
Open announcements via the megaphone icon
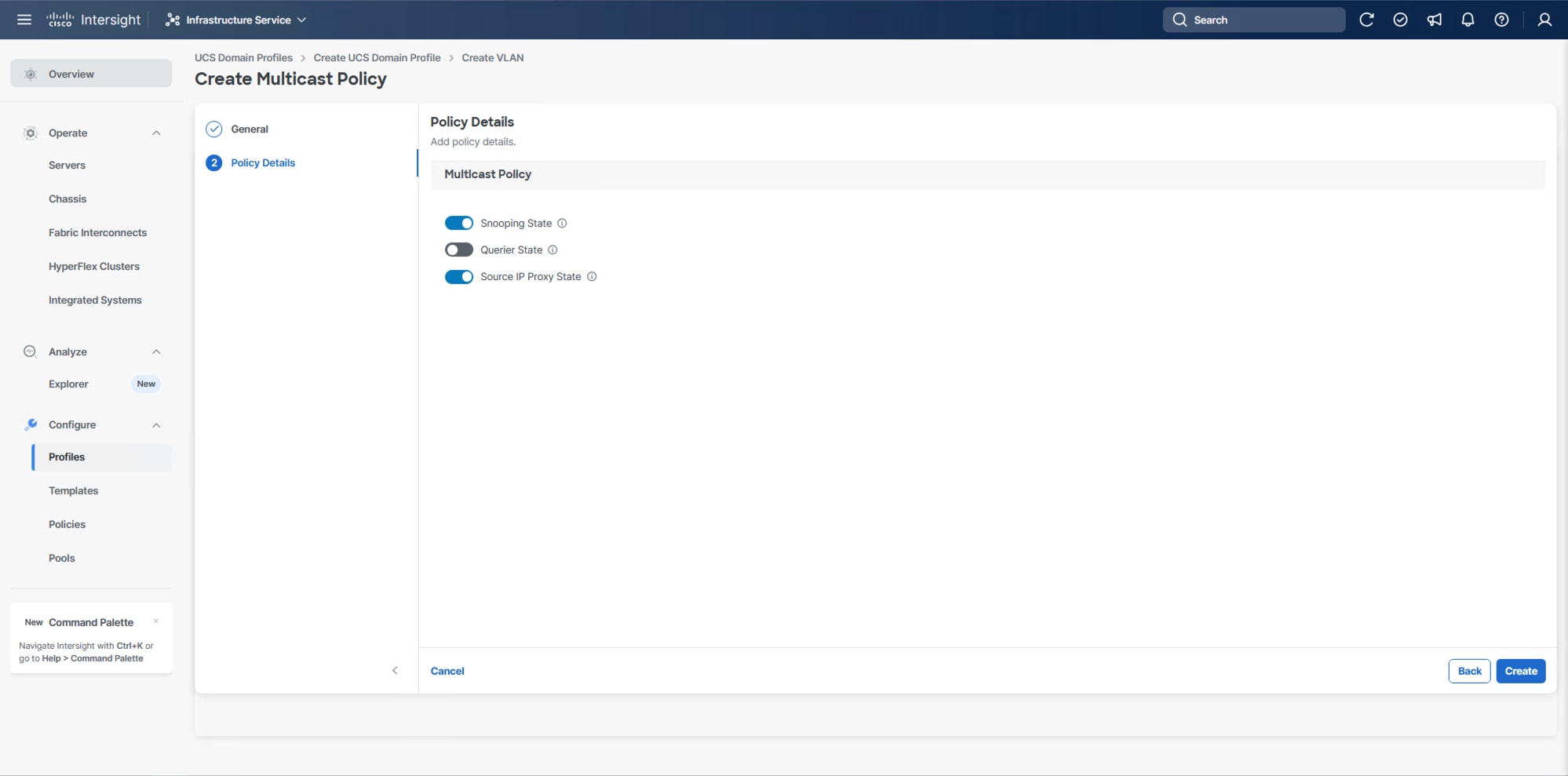tap(1435, 20)
